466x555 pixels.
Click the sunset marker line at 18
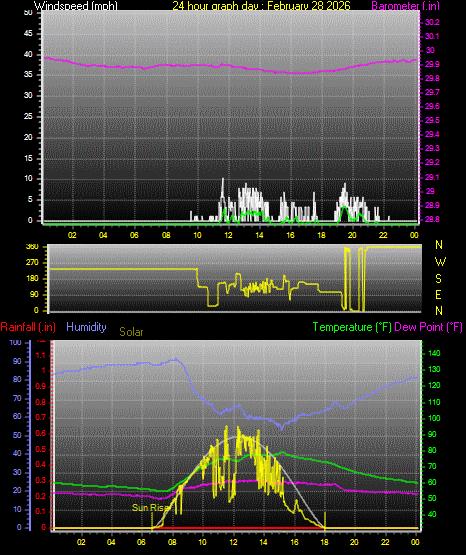click(x=325, y=520)
